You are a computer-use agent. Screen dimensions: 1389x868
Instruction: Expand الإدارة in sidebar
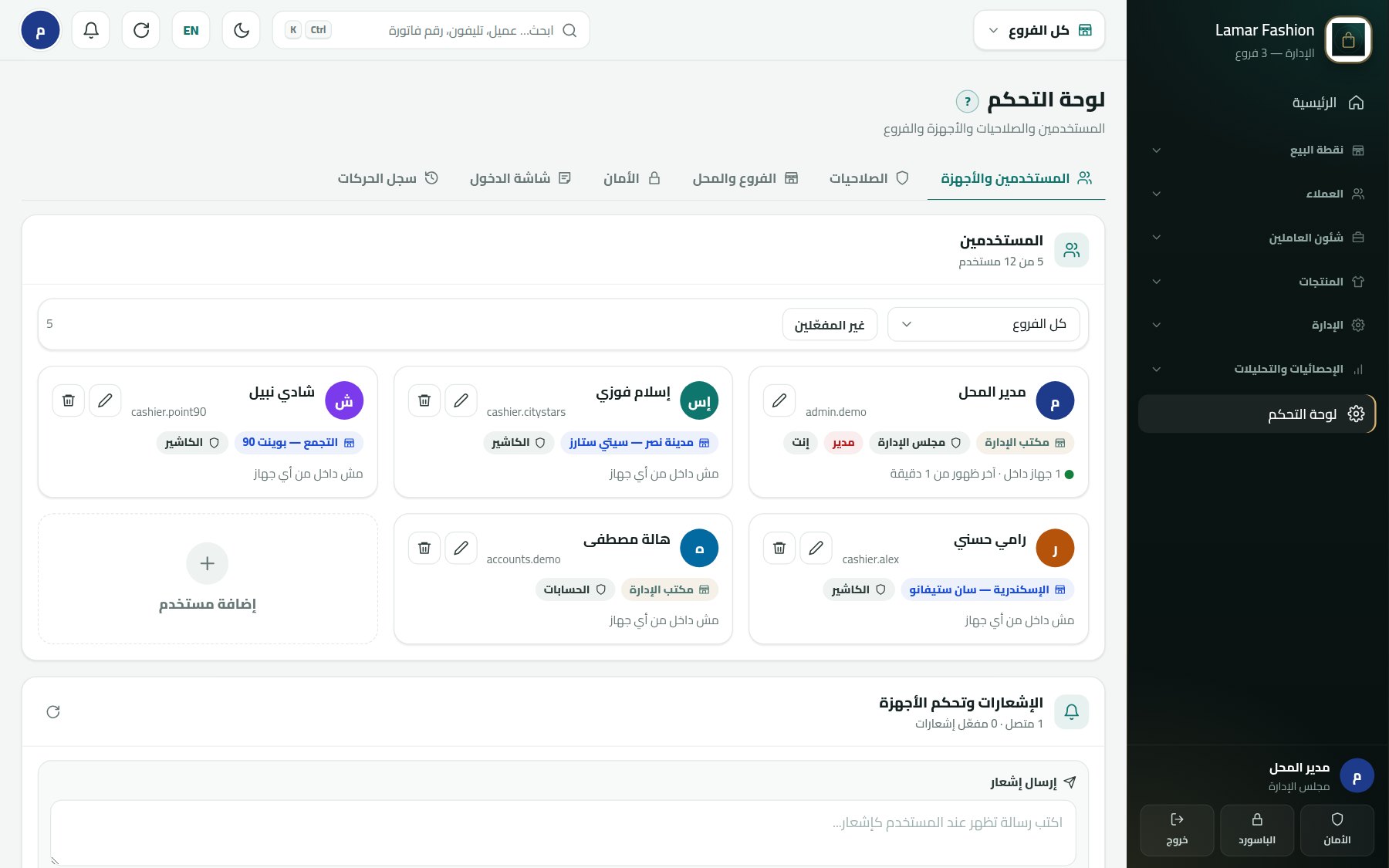pos(1258,325)
